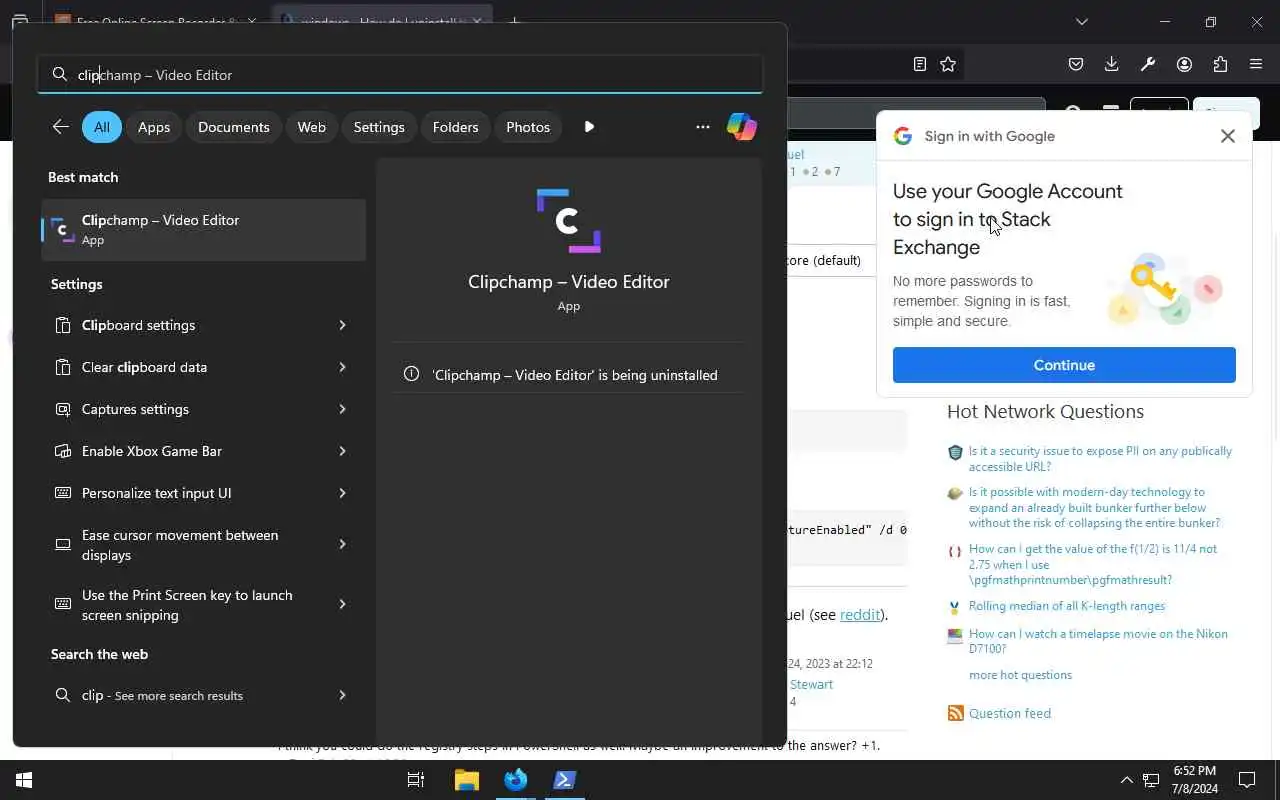
Task: Click Continue in Google sign-in popup
Action: point(1064,365)
